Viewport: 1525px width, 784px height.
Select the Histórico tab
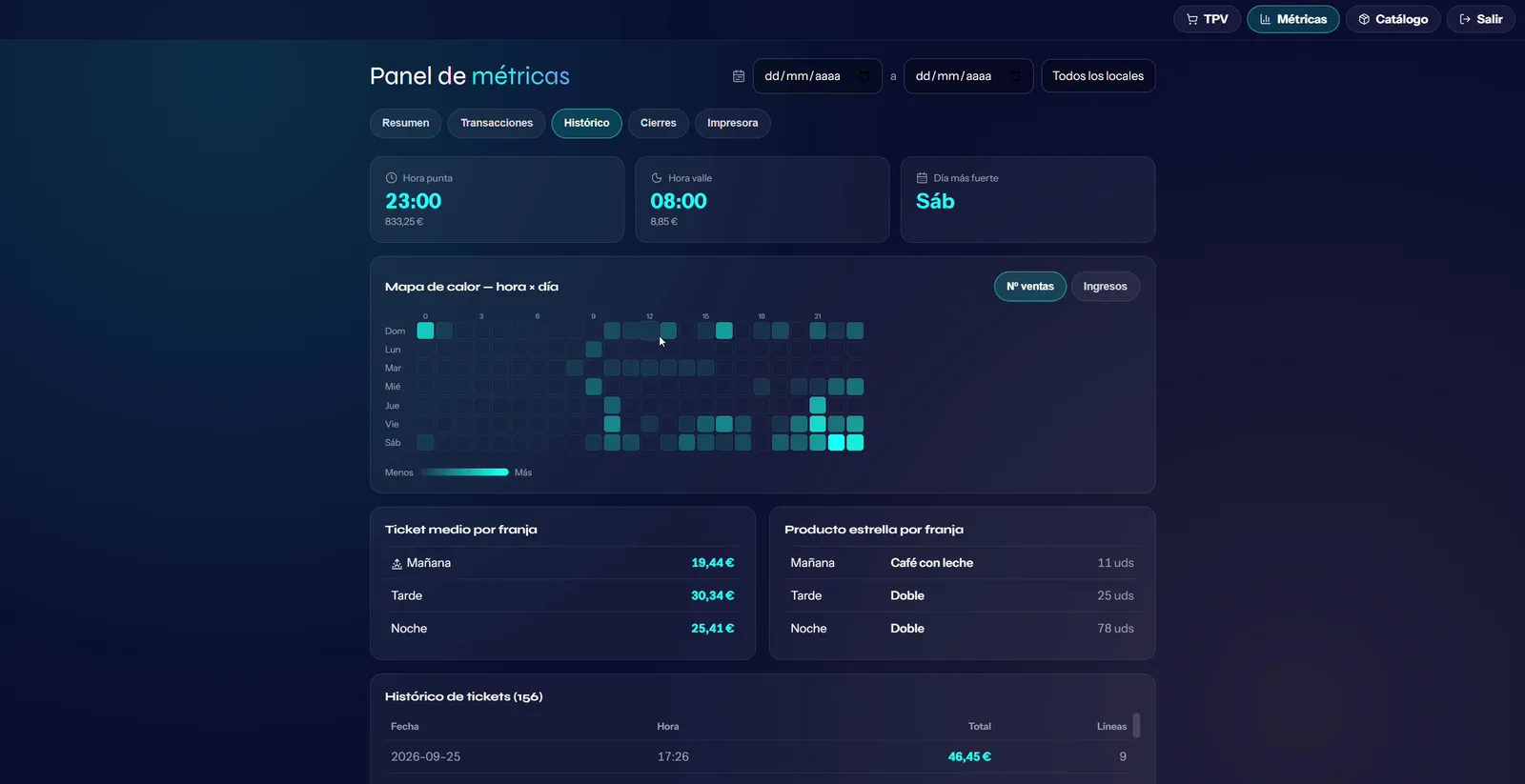coord(586,123)
